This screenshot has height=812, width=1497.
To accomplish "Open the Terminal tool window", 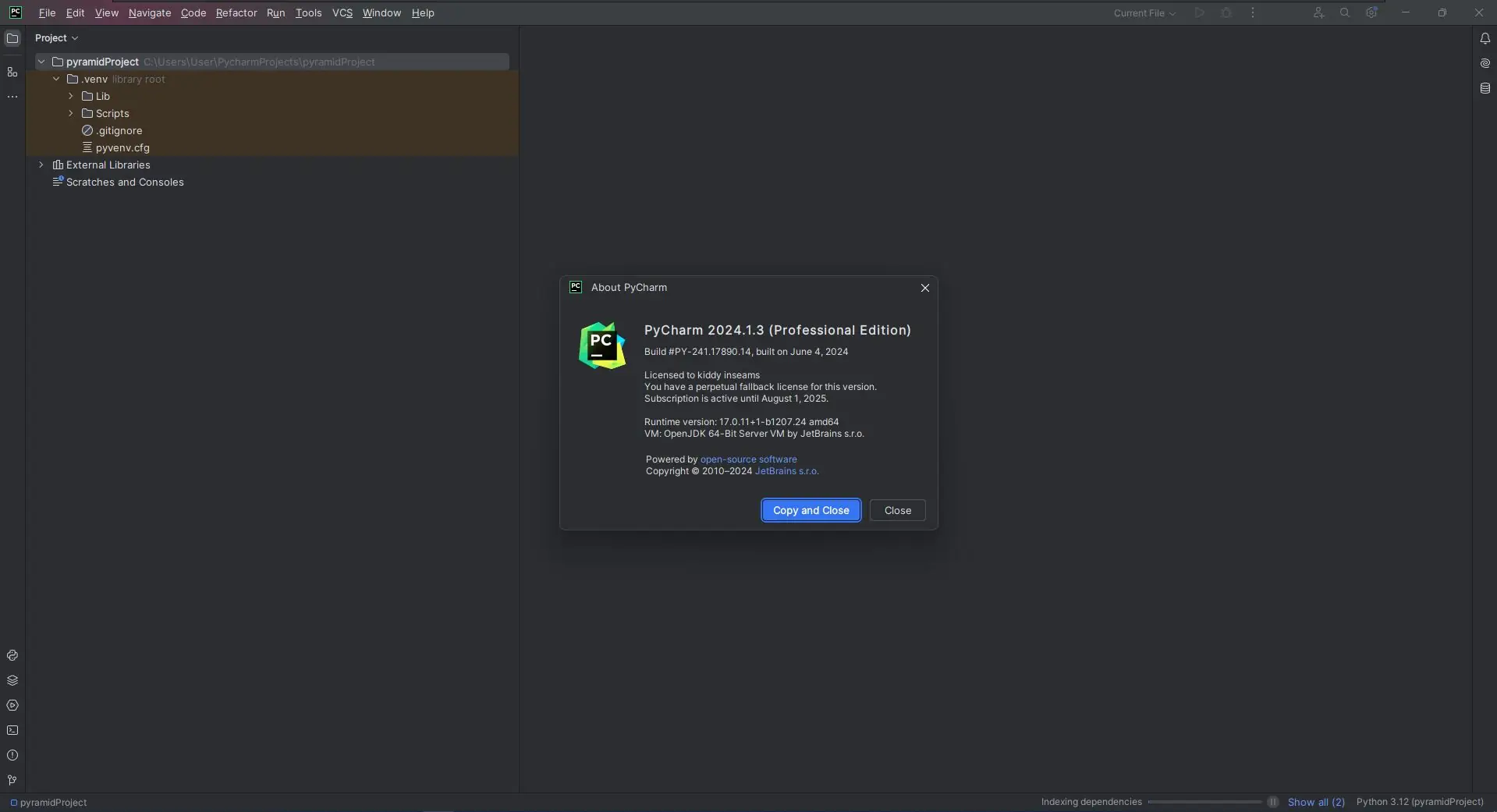I will (x=12, y=731).
